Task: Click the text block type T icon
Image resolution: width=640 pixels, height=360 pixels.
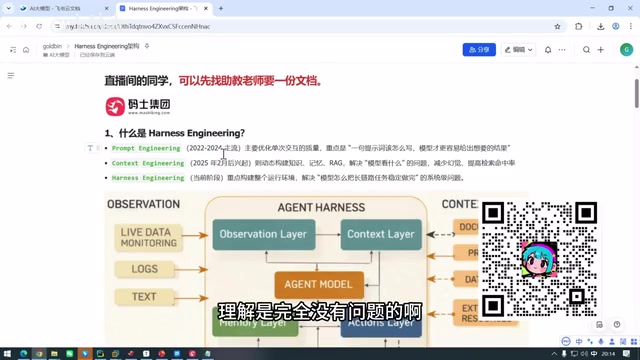Action: (90, 148)
